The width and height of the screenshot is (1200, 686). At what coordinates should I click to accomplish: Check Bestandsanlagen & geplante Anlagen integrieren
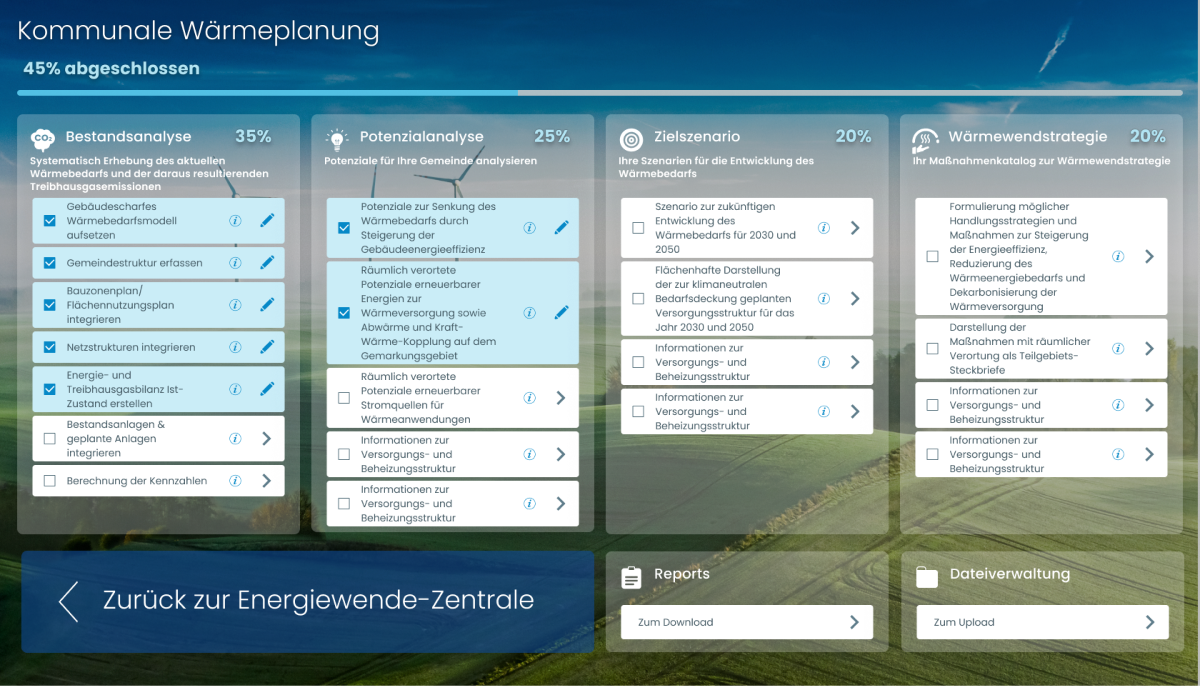pos(50,438)
